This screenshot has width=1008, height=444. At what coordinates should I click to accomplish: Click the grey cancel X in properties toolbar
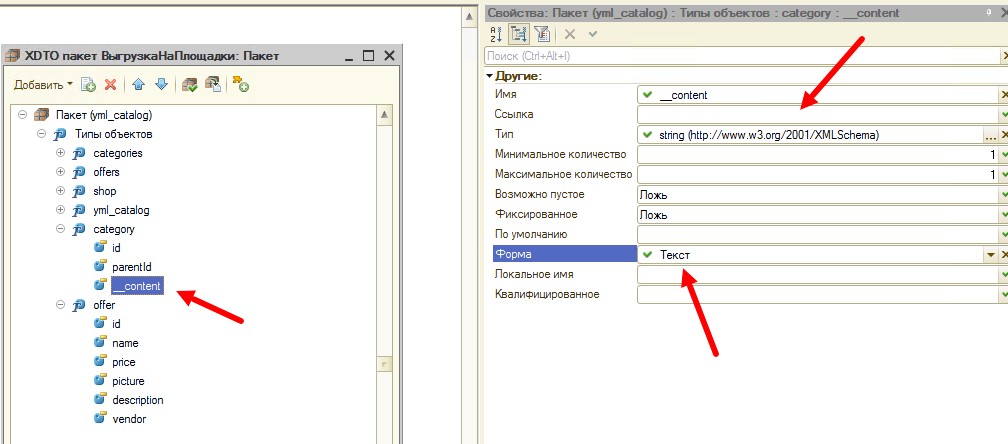click(x=570, y=34)
